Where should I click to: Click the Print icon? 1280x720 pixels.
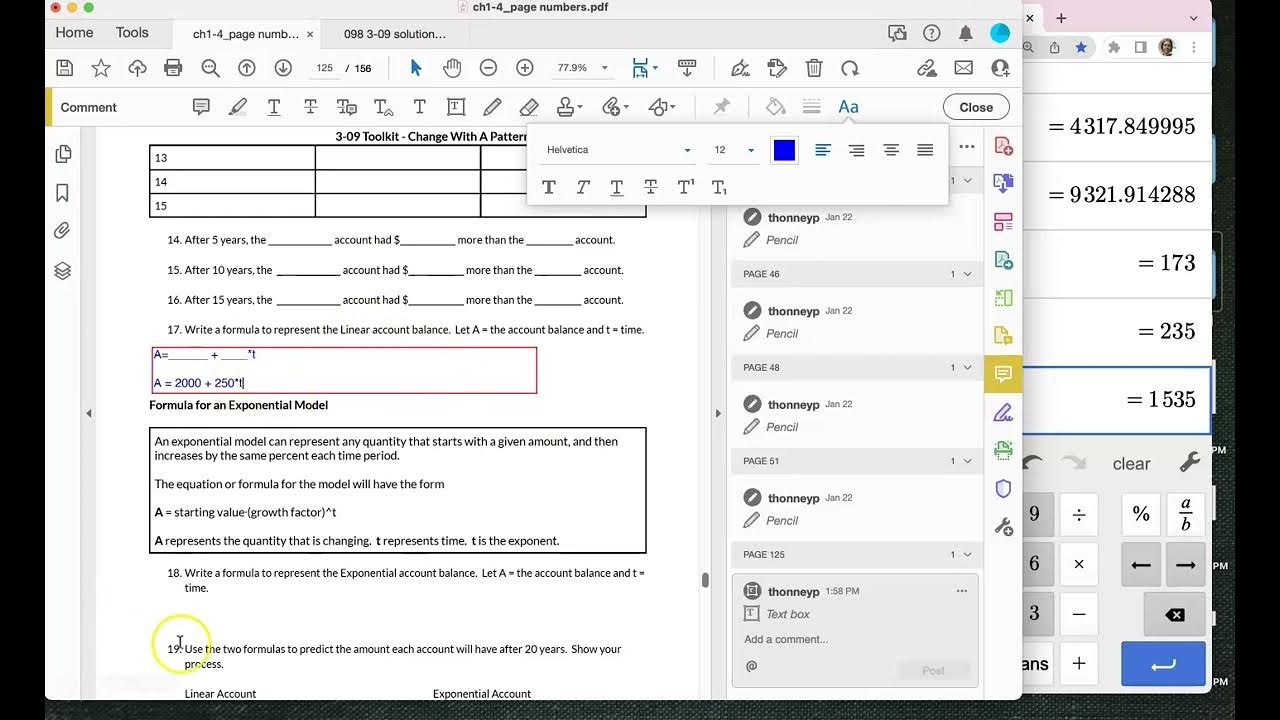173,68
